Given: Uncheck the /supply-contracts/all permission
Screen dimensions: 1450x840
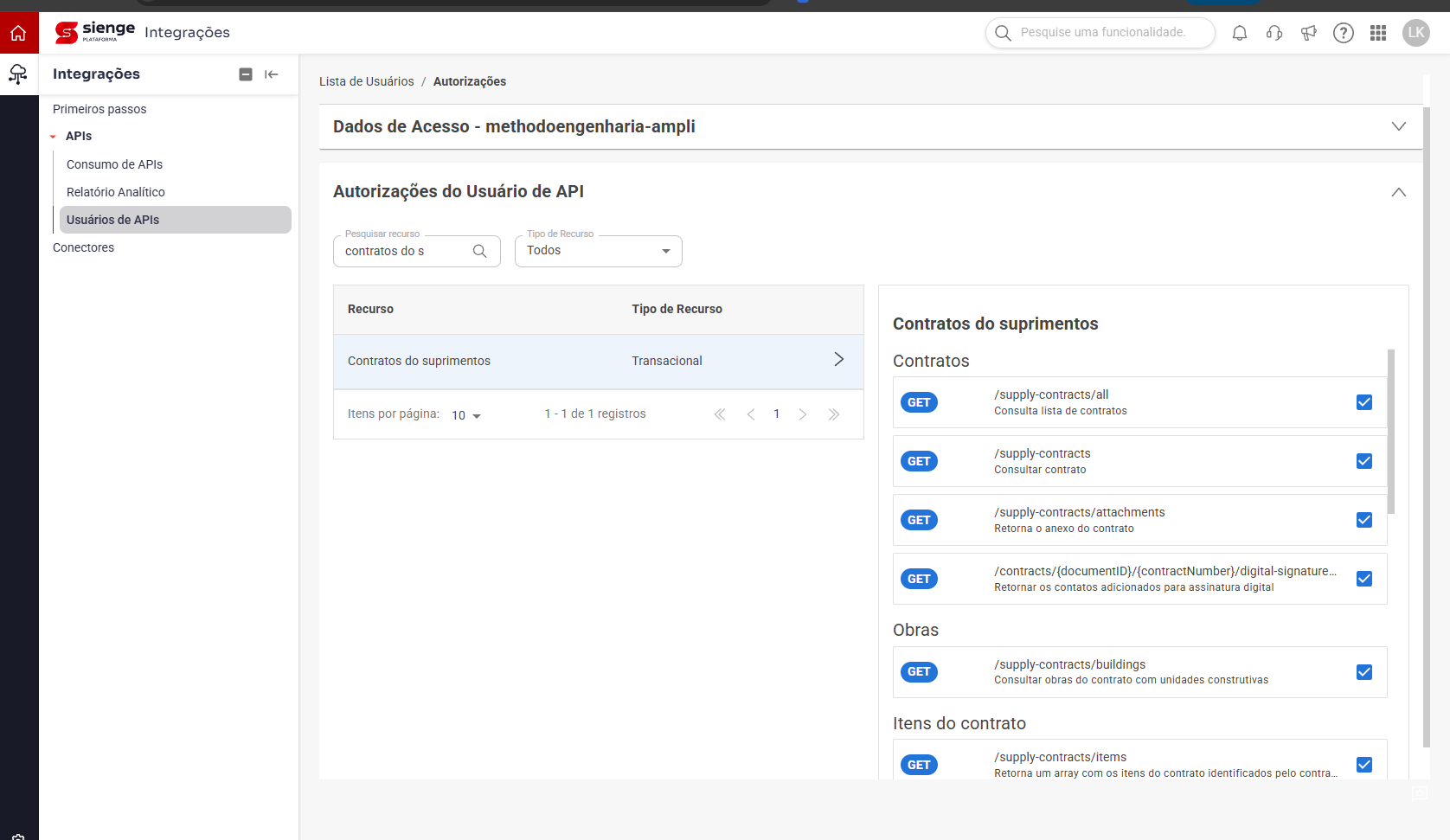Looking at the screenshot, I should pos(1364,402).
